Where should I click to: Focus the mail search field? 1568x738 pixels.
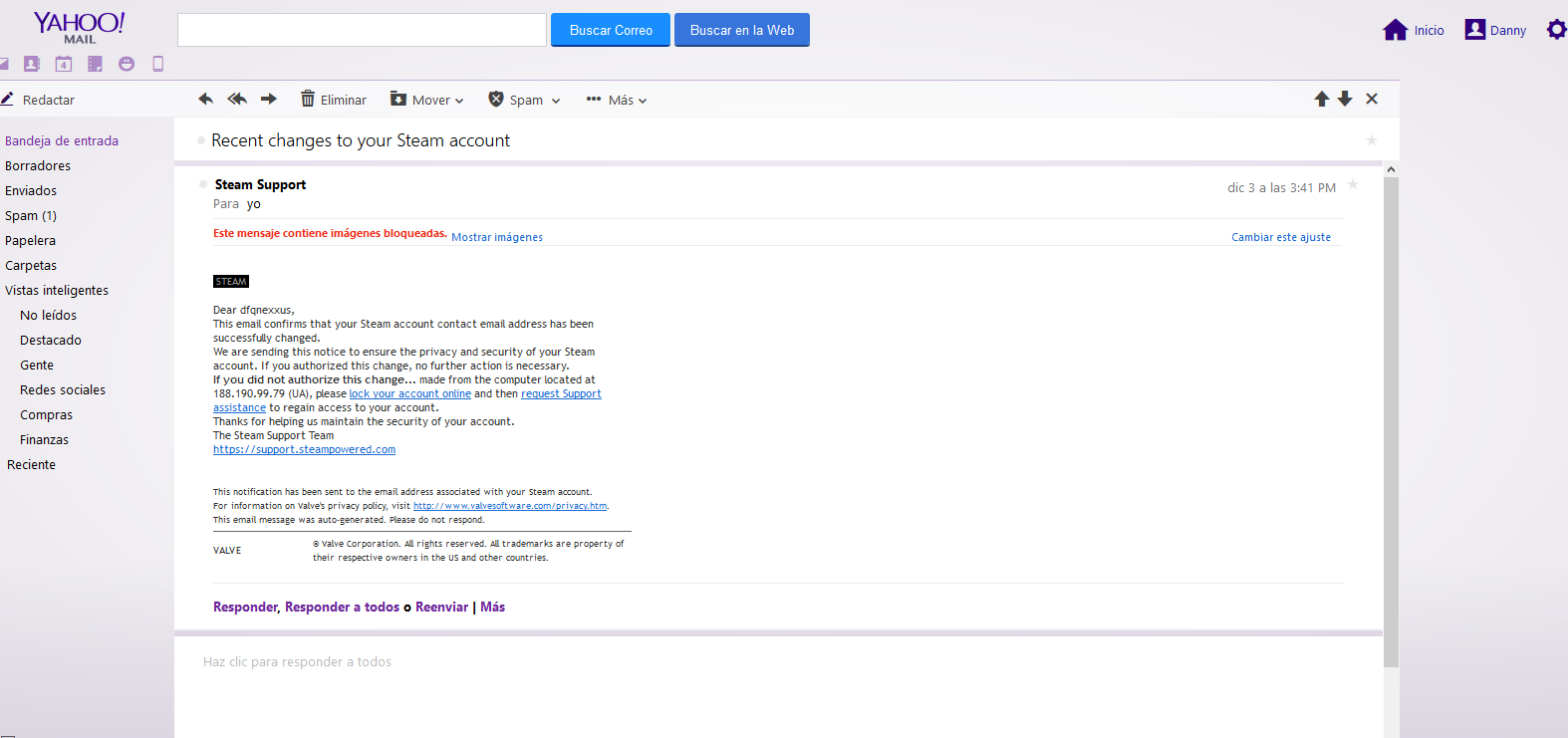[x=362, y=30]
